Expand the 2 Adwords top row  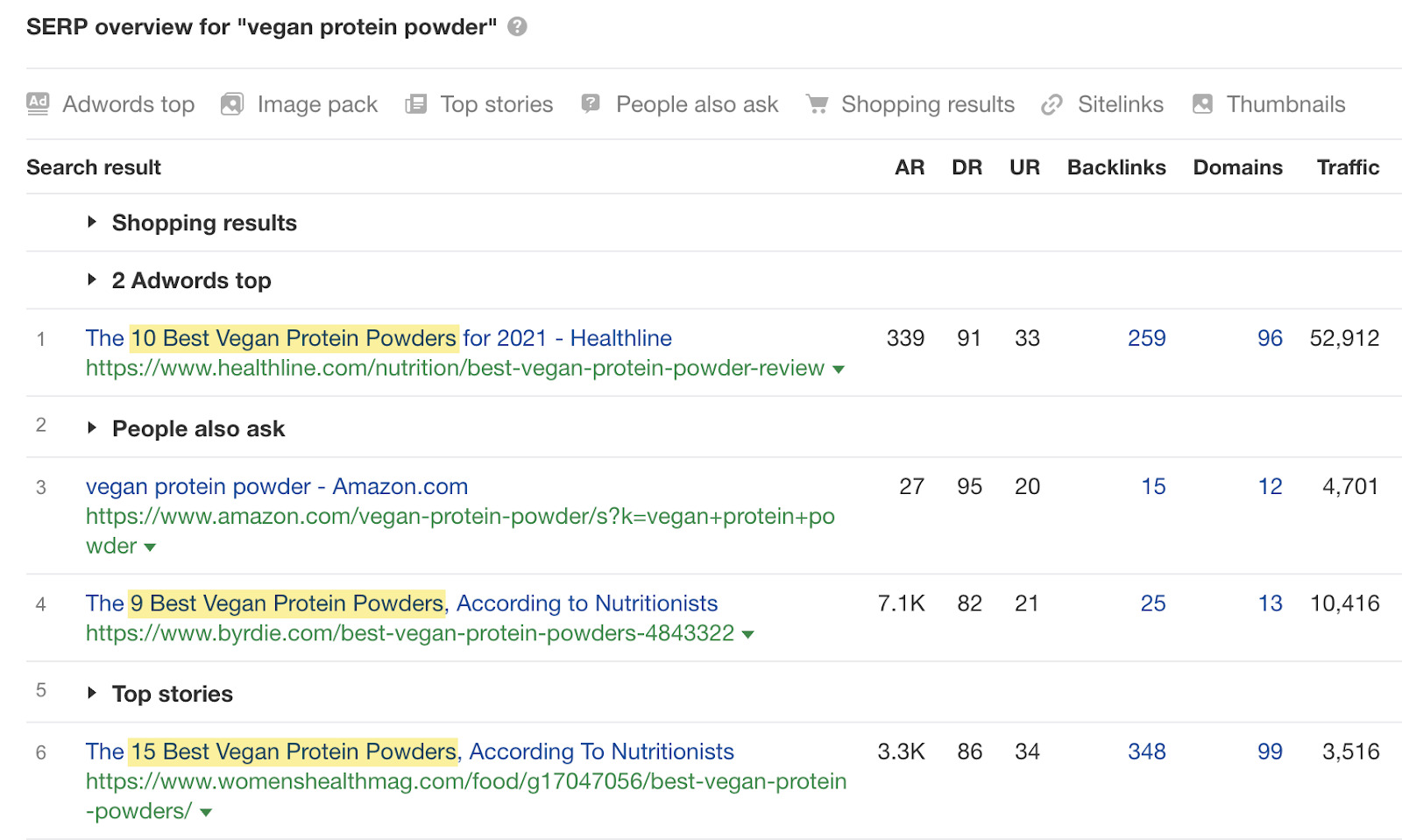[92, 280]
